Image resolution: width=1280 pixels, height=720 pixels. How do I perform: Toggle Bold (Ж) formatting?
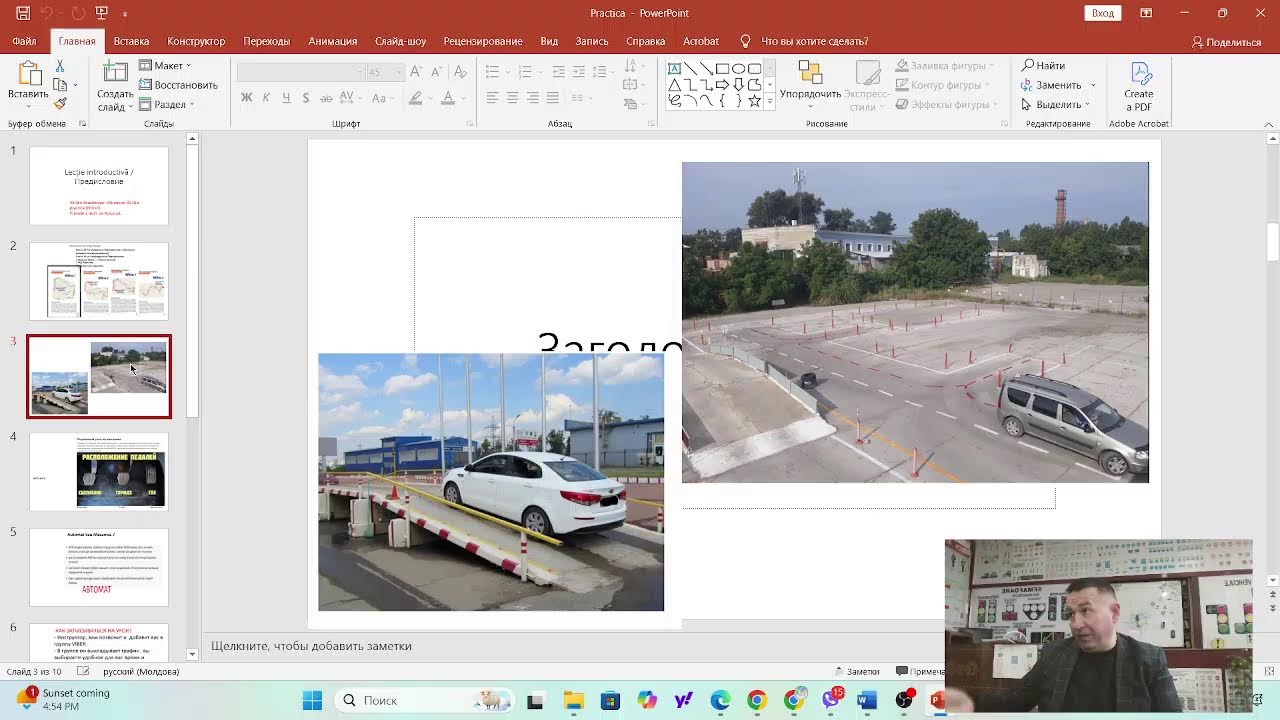coord(246,98)
